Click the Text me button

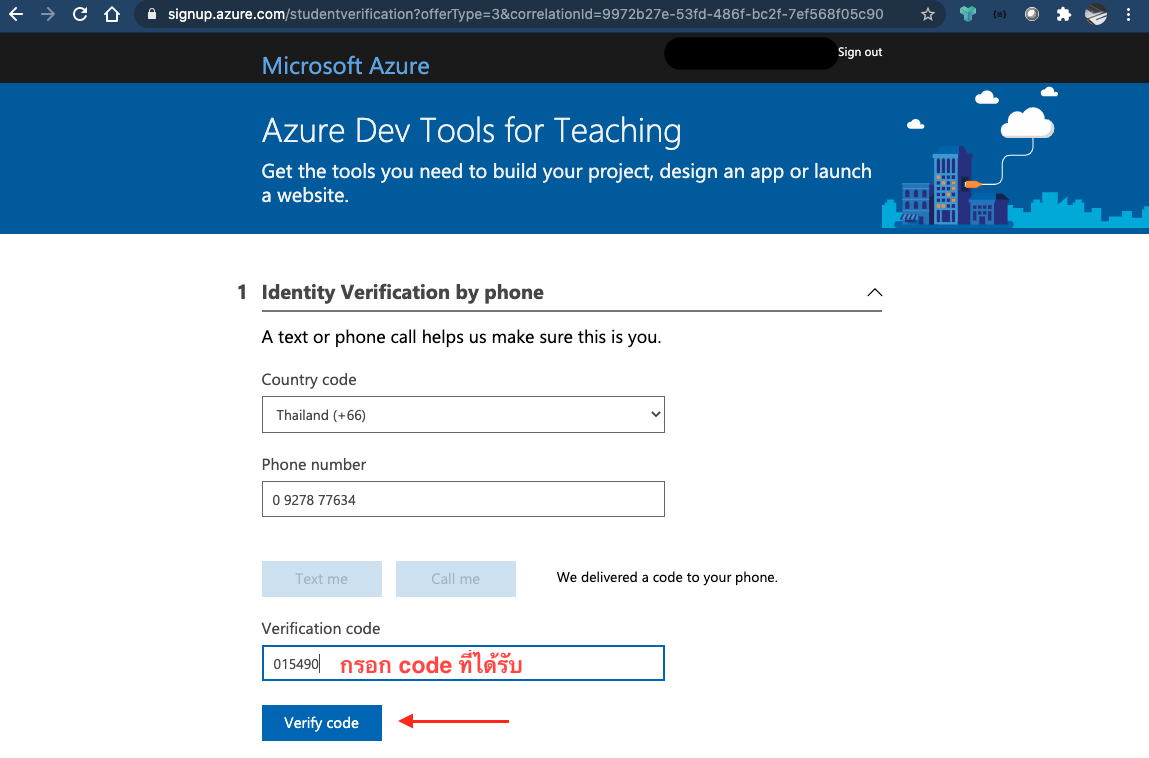[322, 579]
